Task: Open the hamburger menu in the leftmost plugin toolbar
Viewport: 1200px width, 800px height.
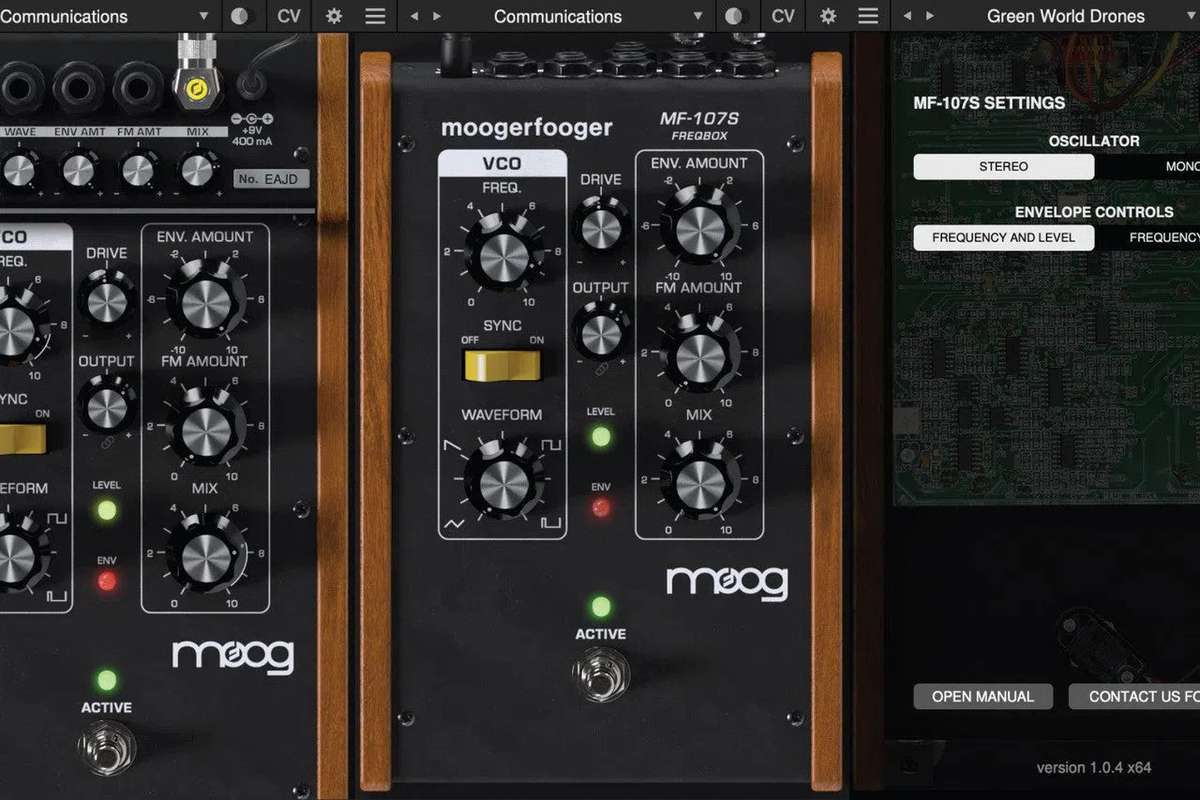Action: 375,16
